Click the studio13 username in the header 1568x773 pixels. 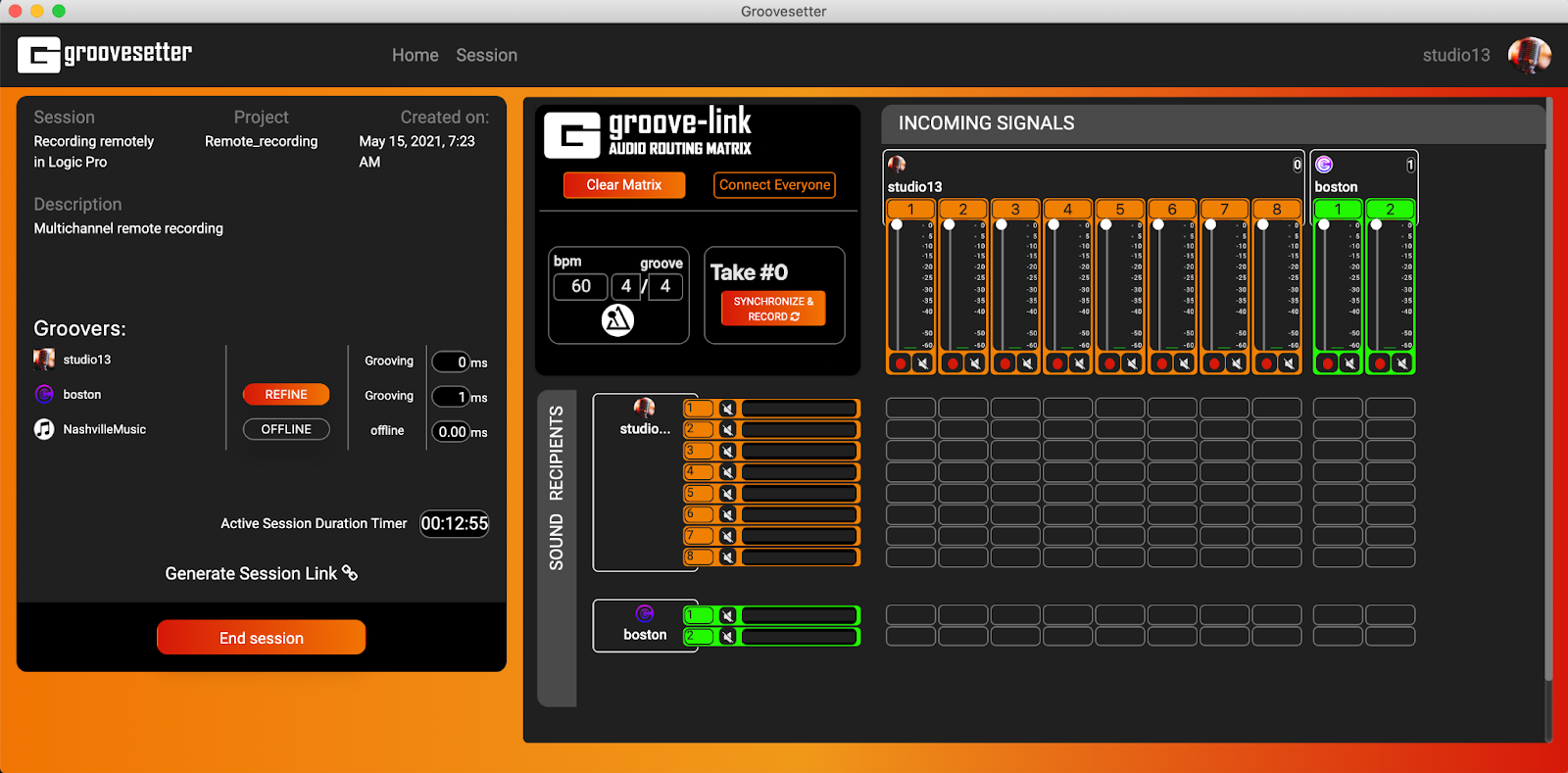point(1456,55)
